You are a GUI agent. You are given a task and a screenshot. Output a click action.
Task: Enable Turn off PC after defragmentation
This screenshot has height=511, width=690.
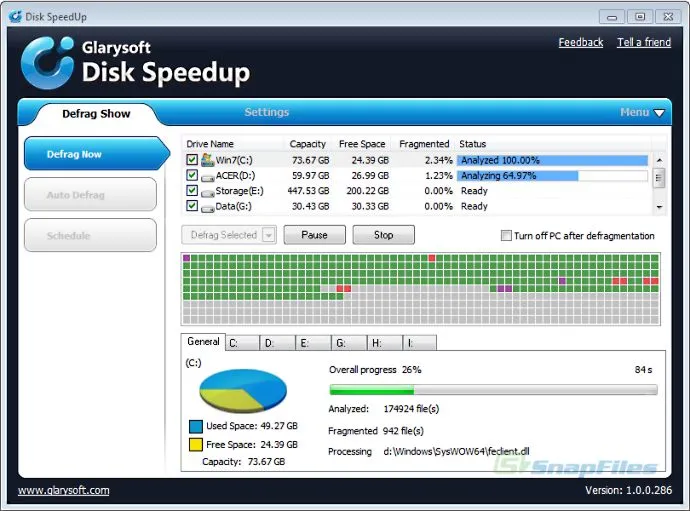tap(506, 236)
